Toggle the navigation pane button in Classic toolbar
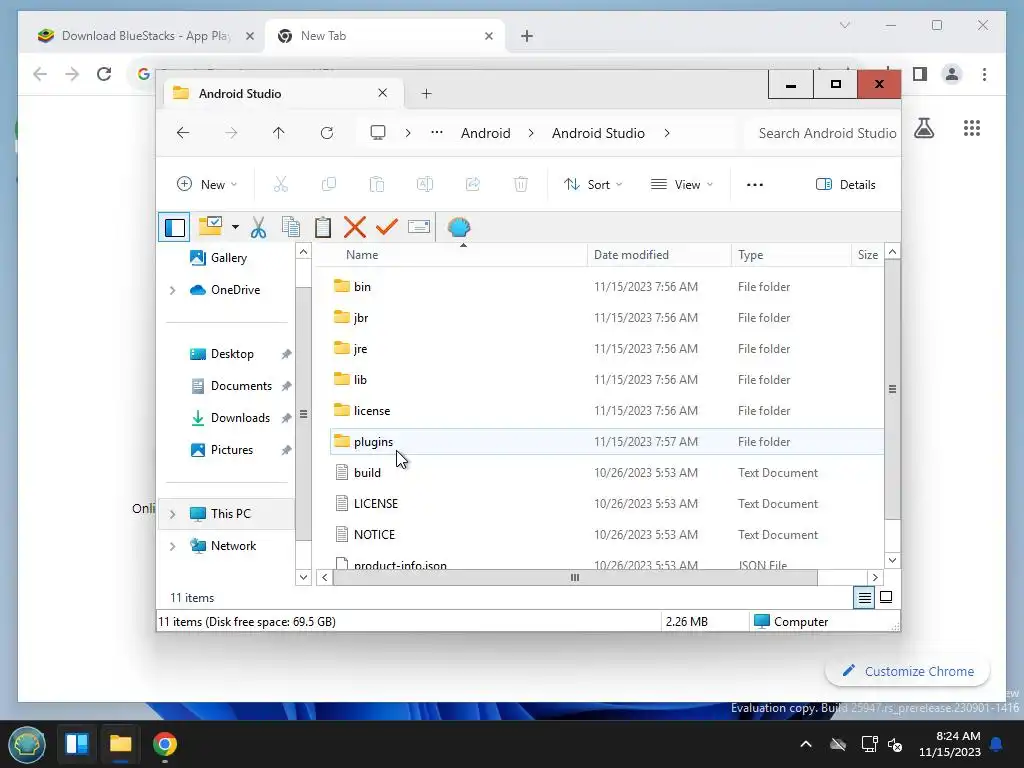This screenshot has width=1024, height=768. tap(174, 227)
